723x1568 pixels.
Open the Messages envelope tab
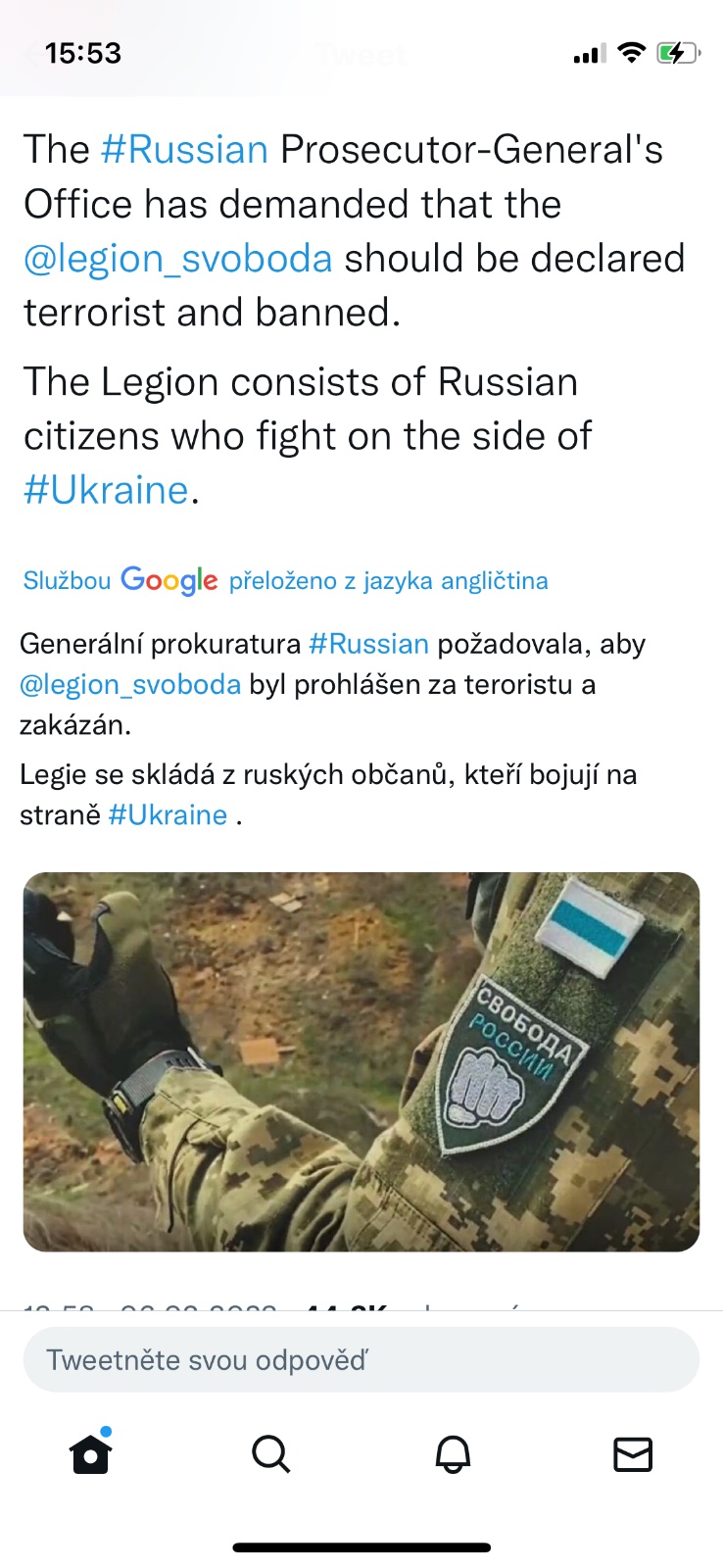(x=633, y=1454)
